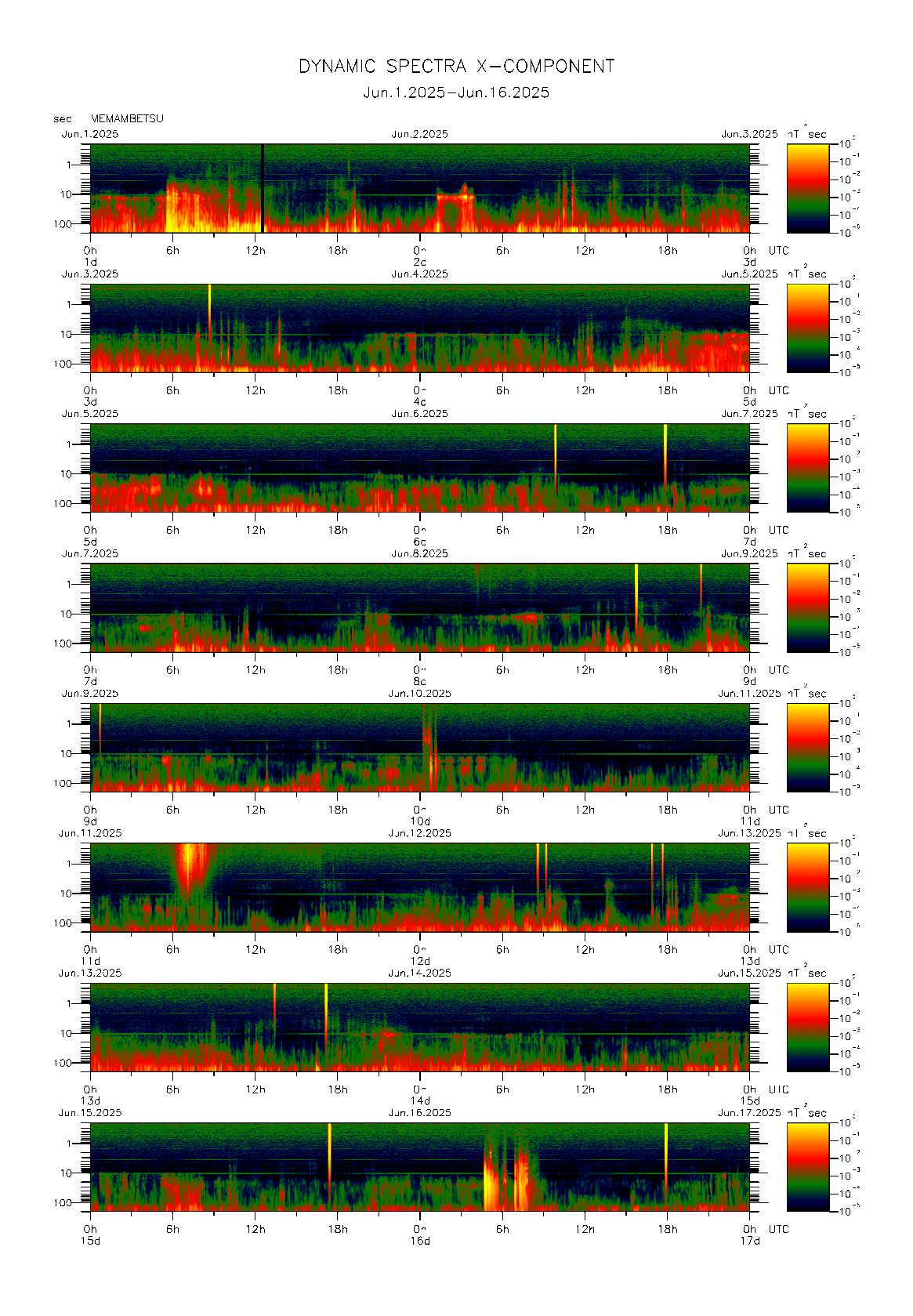Click the 1d day marker

click(x=91, y=262)
